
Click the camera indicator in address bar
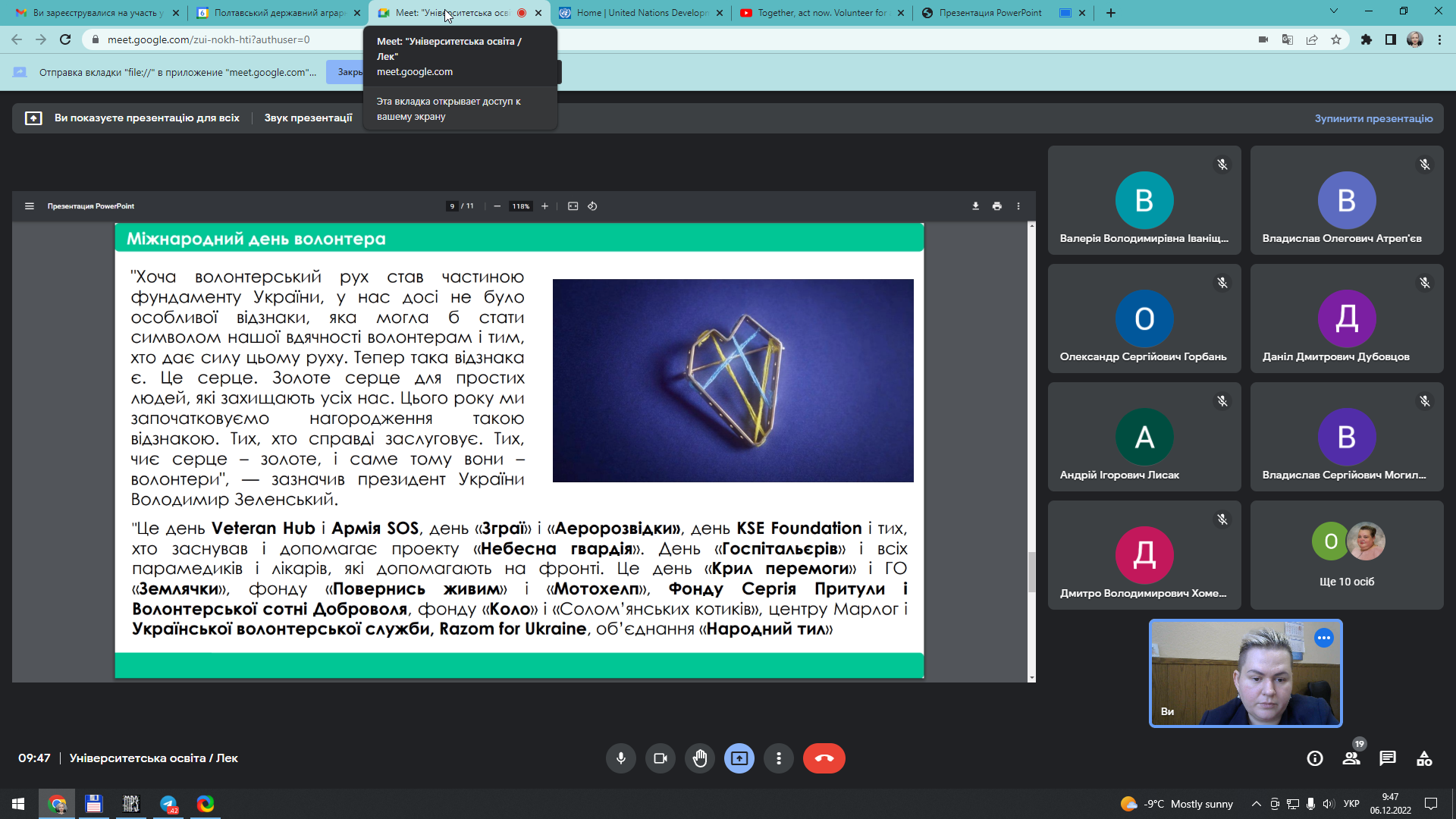(1263, 39)
